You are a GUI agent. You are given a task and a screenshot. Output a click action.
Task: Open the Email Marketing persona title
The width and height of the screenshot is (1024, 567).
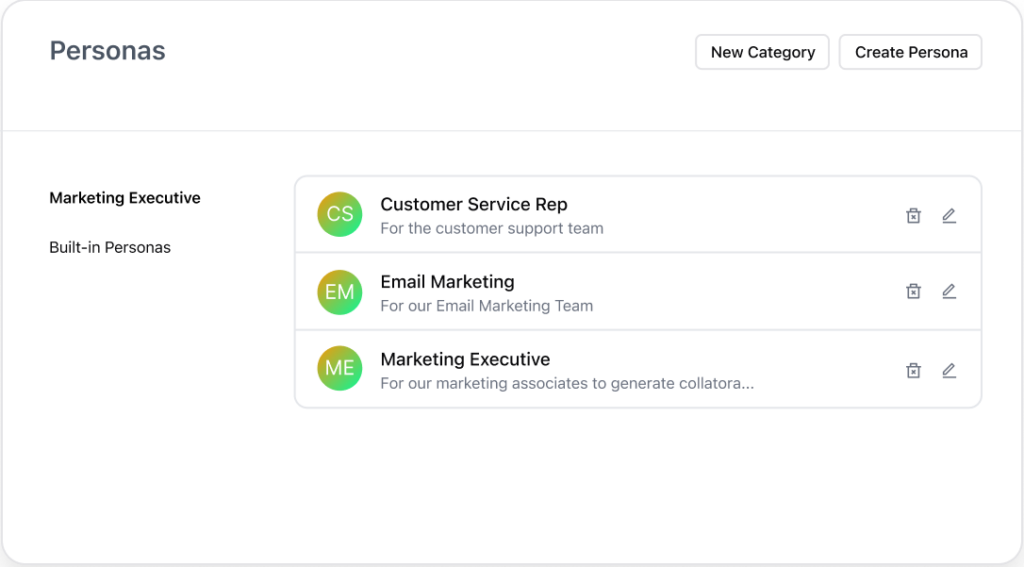[447, 282]
